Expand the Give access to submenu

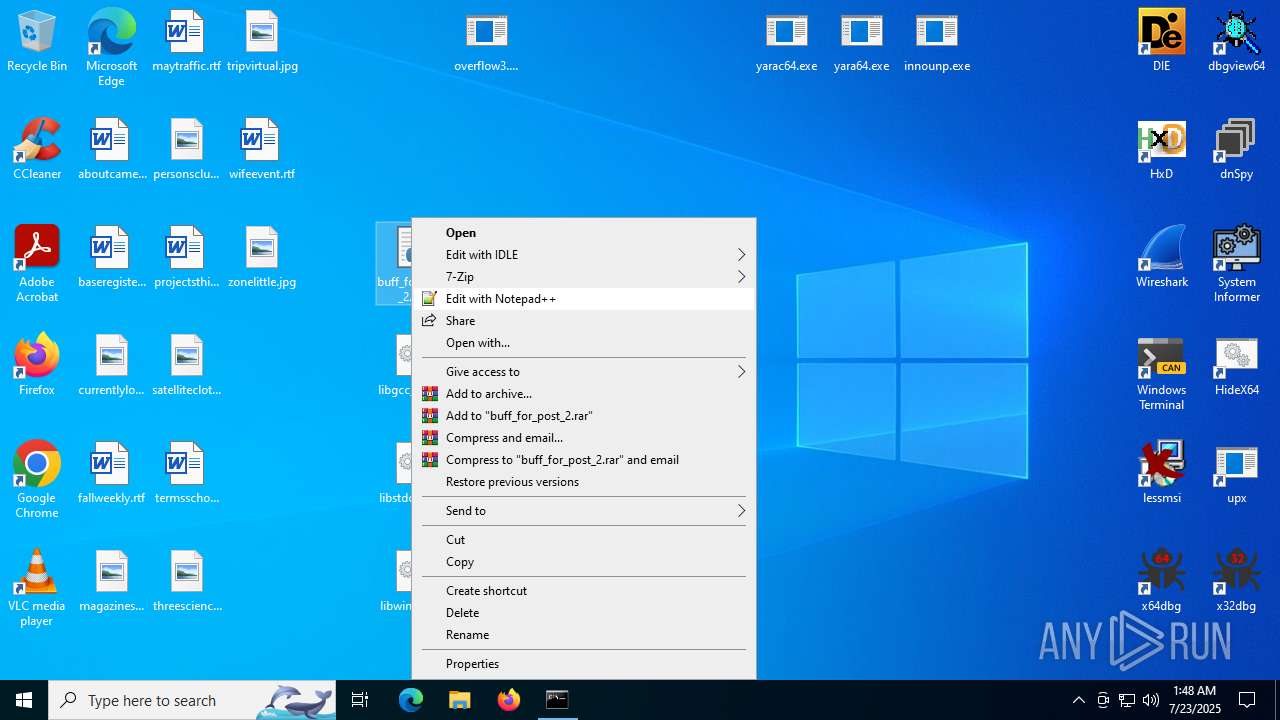(x=584, y=372)
